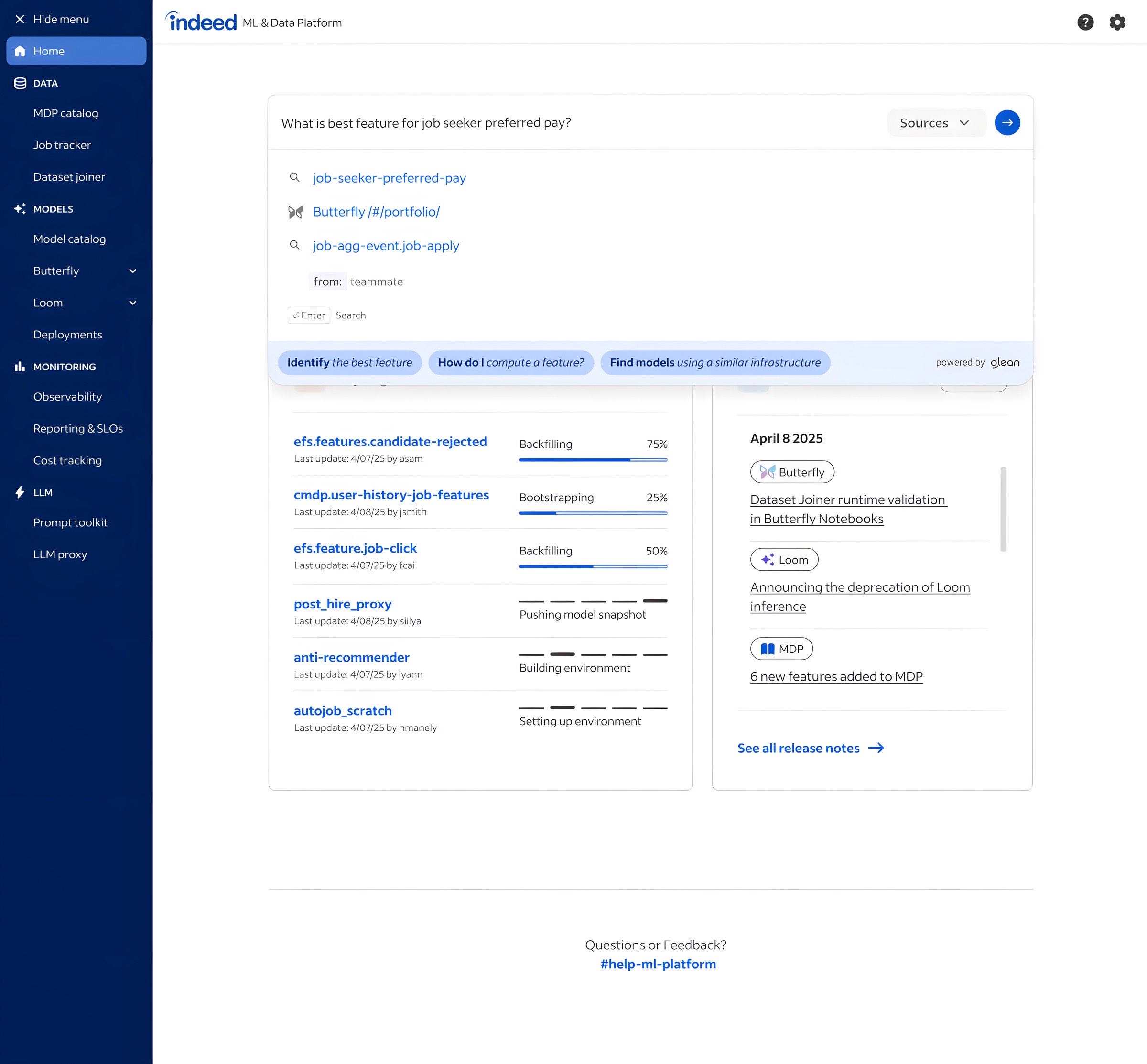Screen dimensions: 1147x1064
Task: Open Dataset Joiner runtime validation note
Action: (x=849, y=509)
